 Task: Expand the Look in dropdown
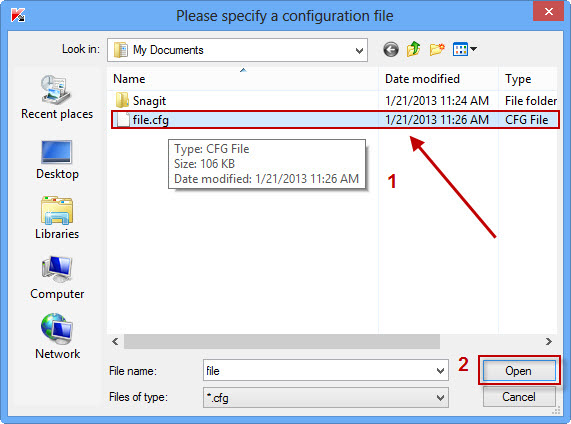pyautogui.click(x=359, y=50)
